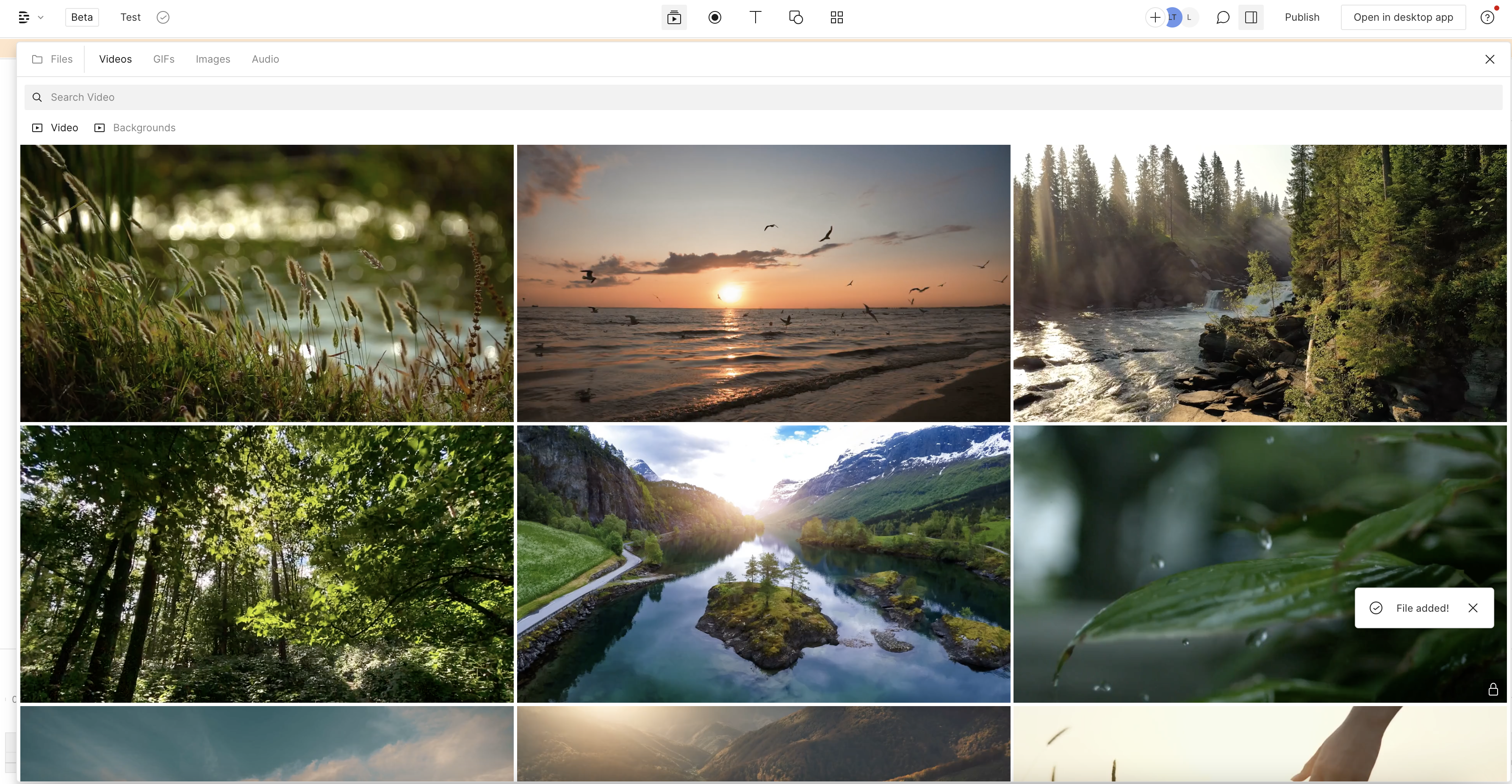Click the Search Video input field

[763, 97]
